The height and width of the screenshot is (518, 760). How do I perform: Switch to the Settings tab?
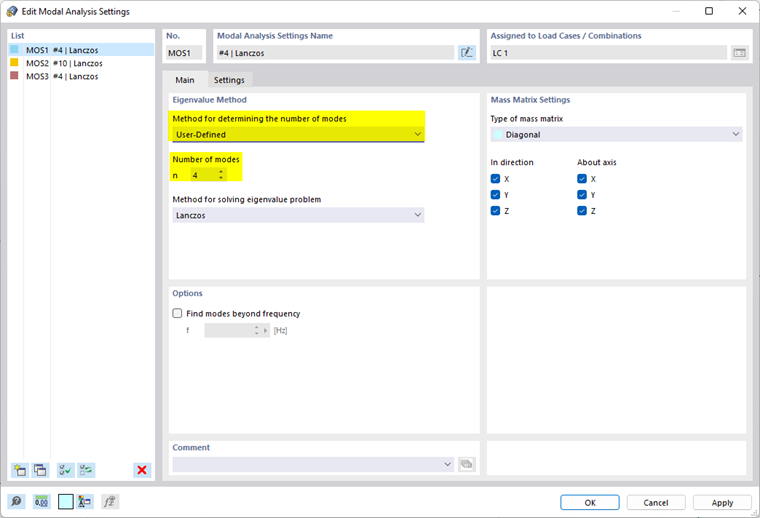229,80
